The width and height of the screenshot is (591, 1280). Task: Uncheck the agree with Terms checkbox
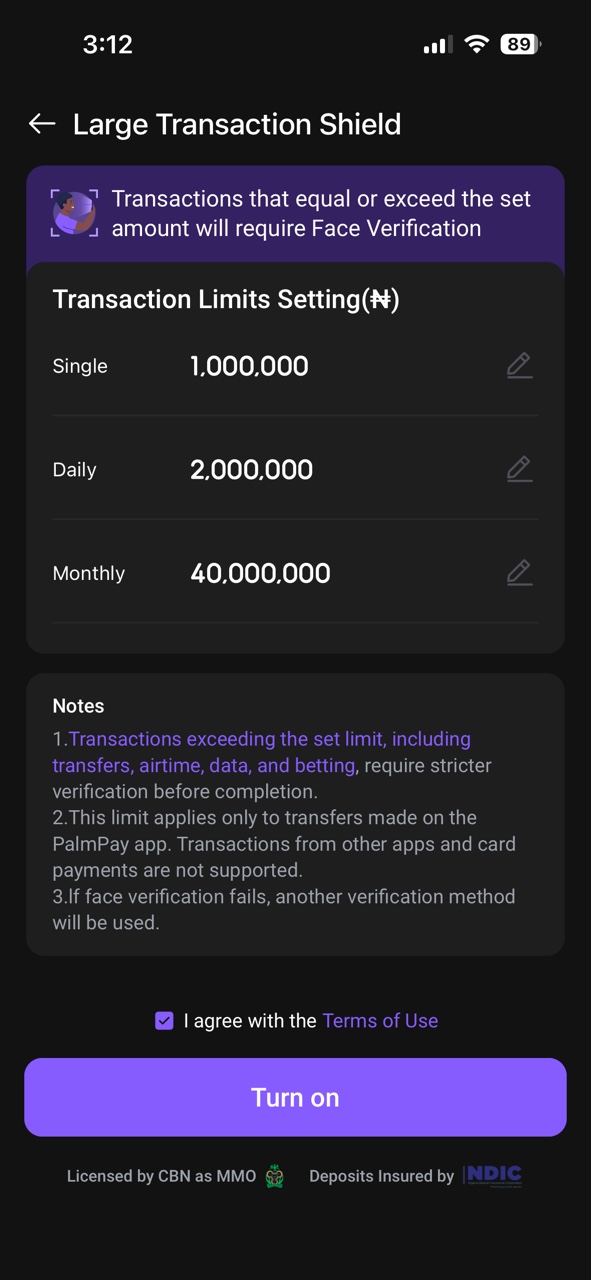coord(164,1021)
